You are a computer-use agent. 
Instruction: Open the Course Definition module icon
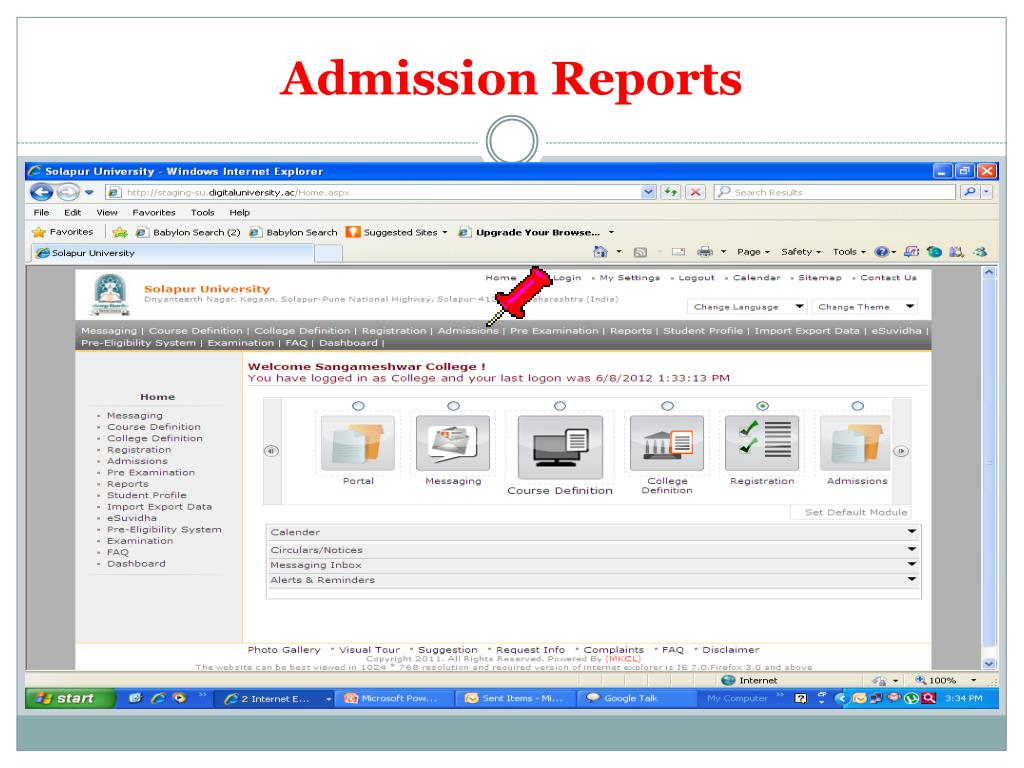560,447
